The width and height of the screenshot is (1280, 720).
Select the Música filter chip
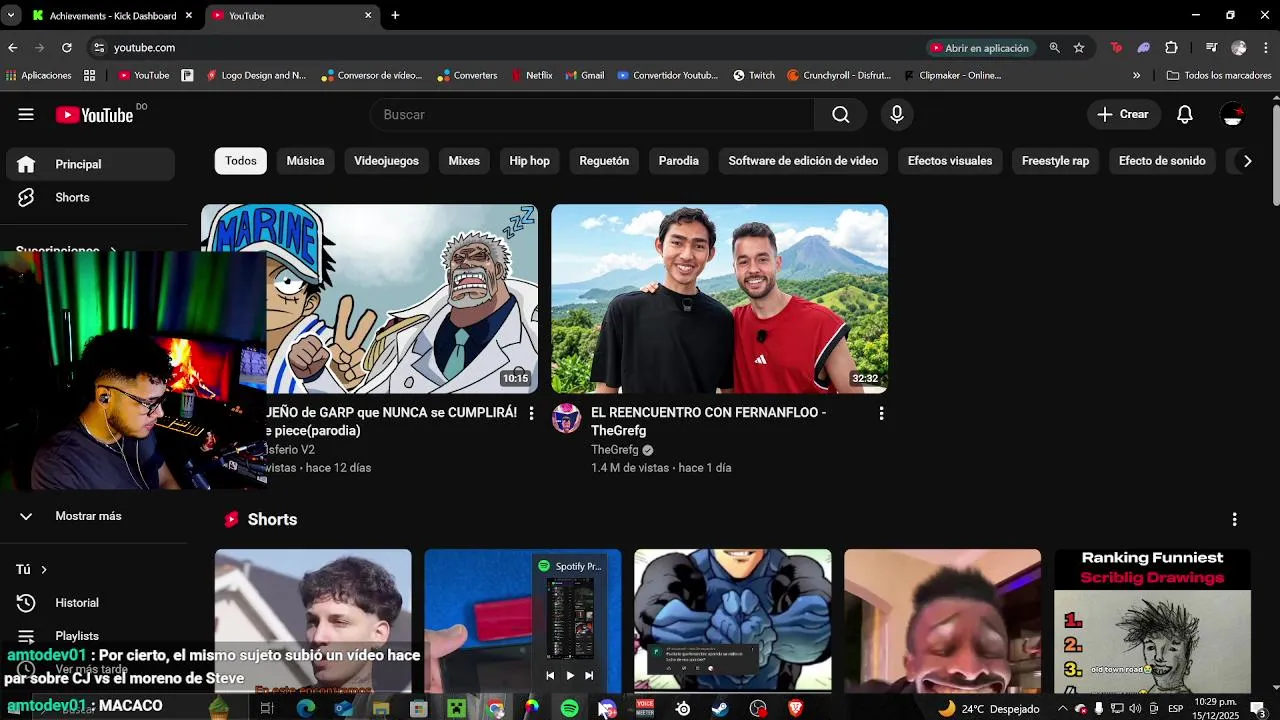pyautogui.click(x=306, y=161)
